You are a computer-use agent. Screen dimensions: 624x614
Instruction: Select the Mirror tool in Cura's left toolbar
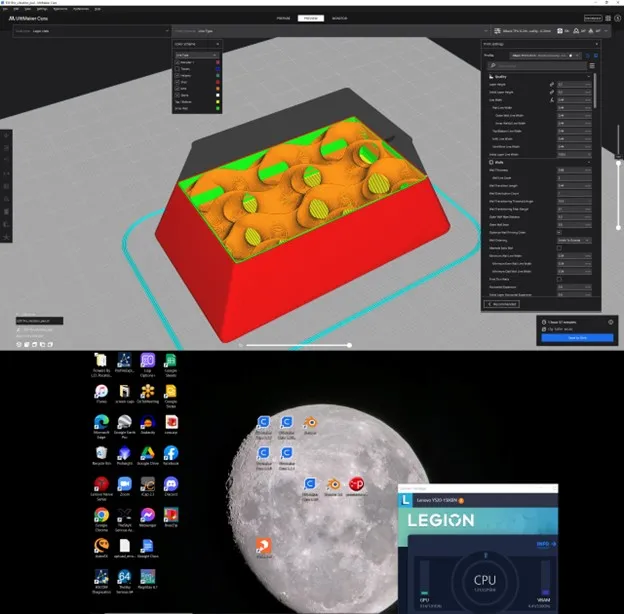(6, 173)
